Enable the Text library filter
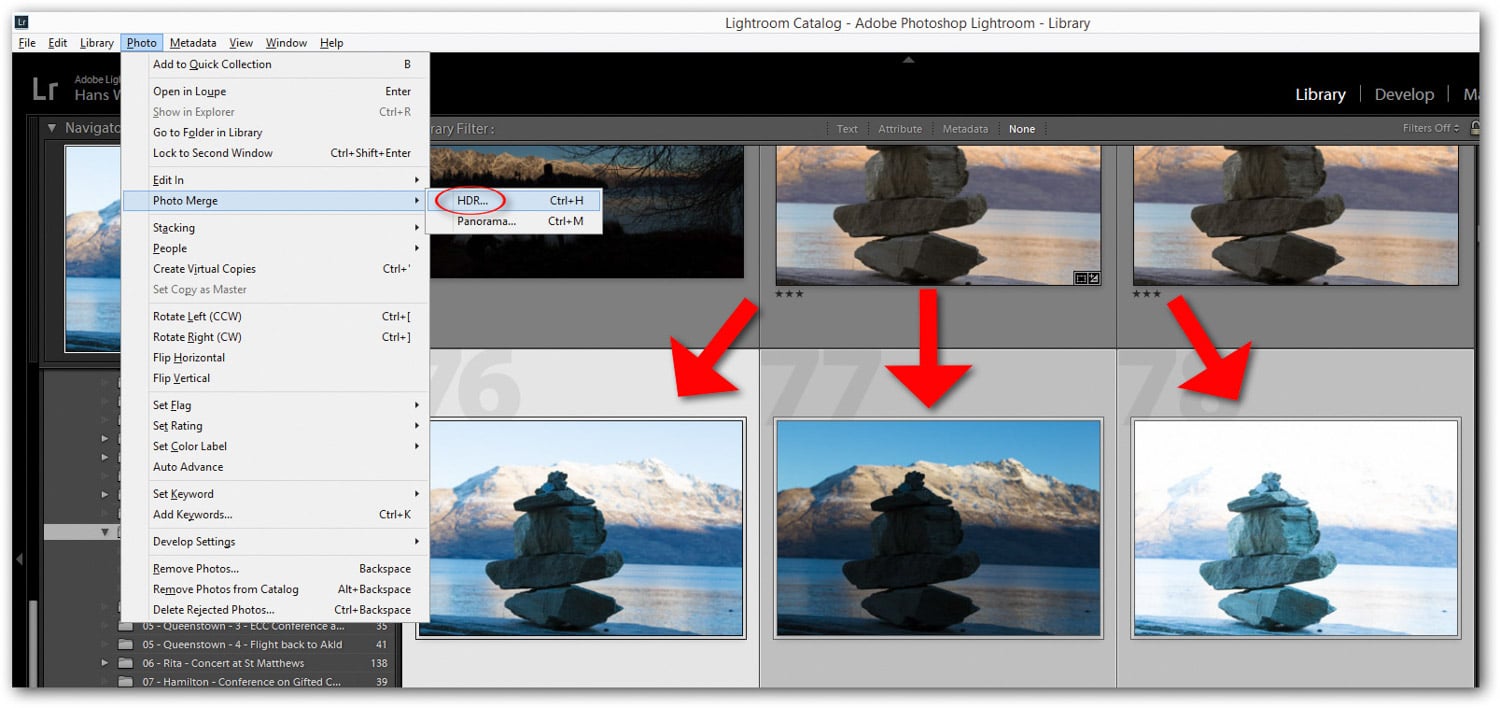 pyautogui.click(x=847, y=129)
